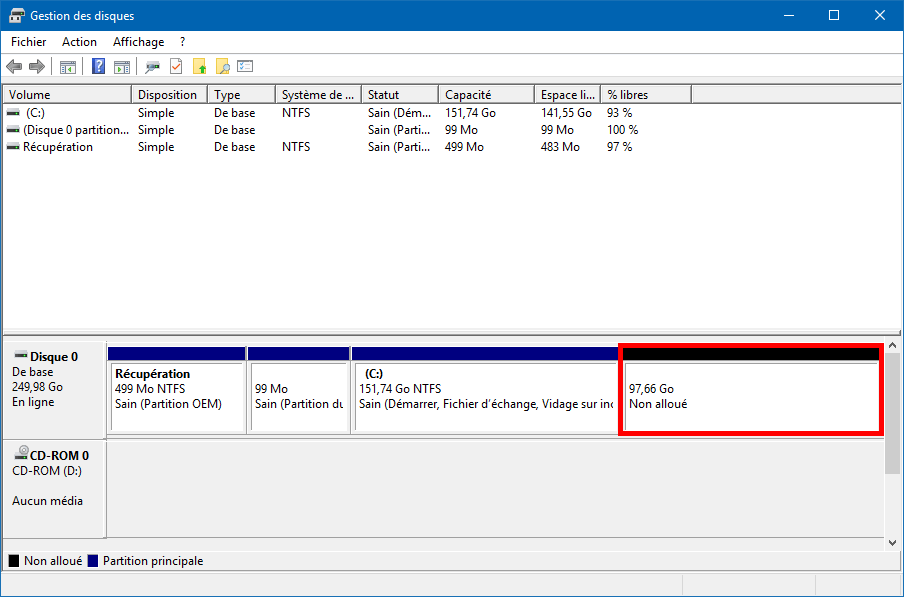Click the disk pane scrollbar down arrow
Screen dimensions: 904x597
click(892, 543)
